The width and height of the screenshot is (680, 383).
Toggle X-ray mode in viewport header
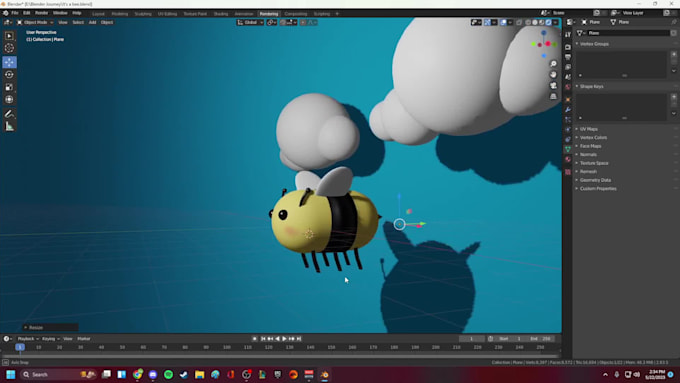(x=519, y=22)
